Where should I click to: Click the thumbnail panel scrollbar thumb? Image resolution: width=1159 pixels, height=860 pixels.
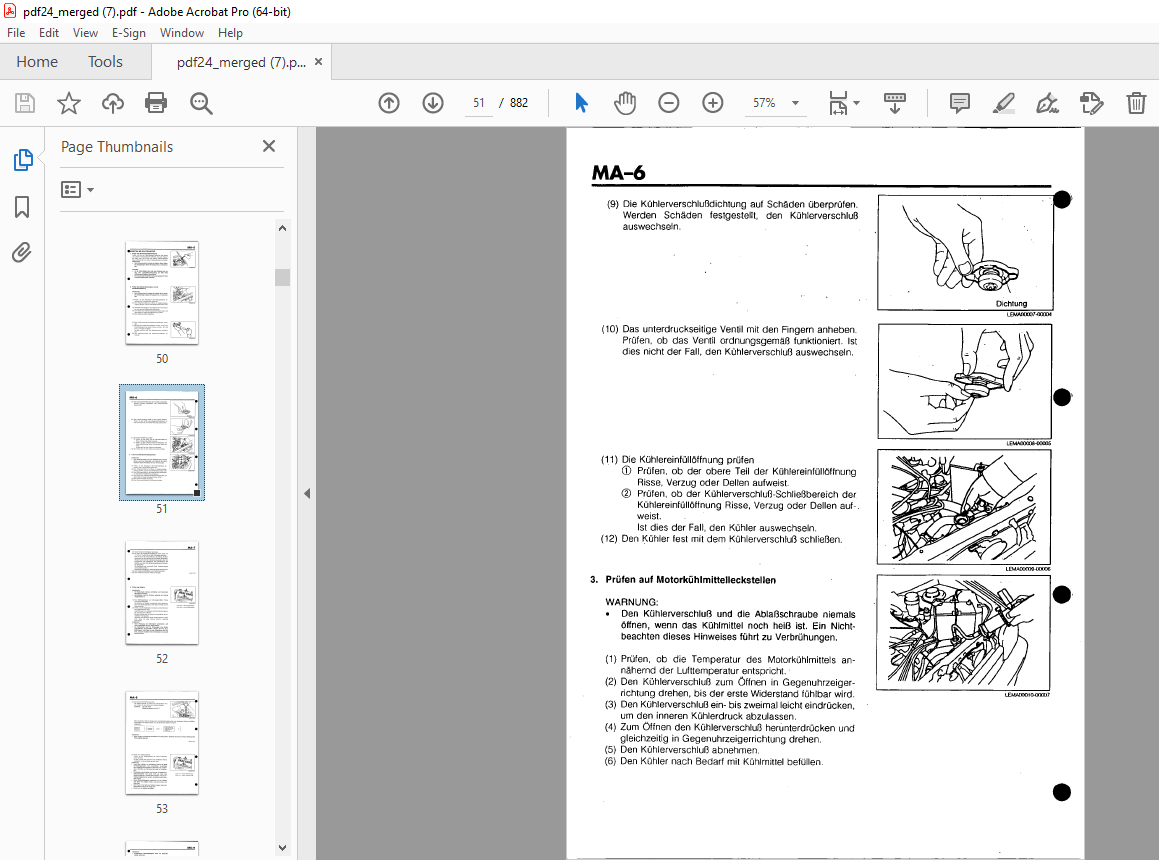(x=282, y=277)
